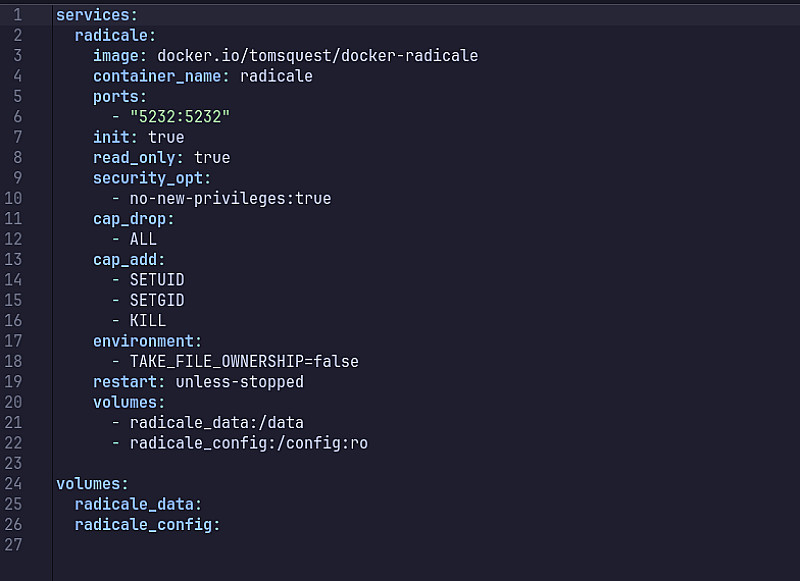800x581 pixels.
Task: Click the SETUID entry
Action: pyautogui.click(x=157, y=280)
